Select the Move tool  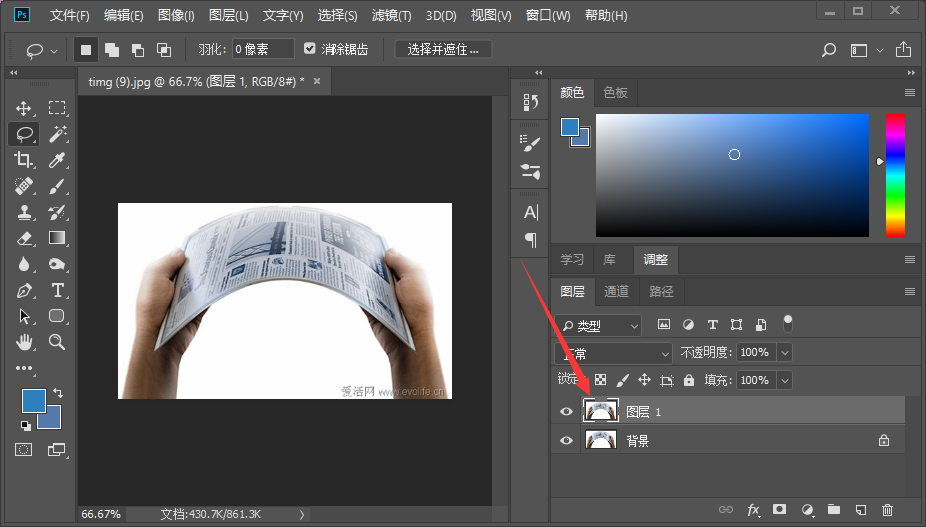pos(24,108)
